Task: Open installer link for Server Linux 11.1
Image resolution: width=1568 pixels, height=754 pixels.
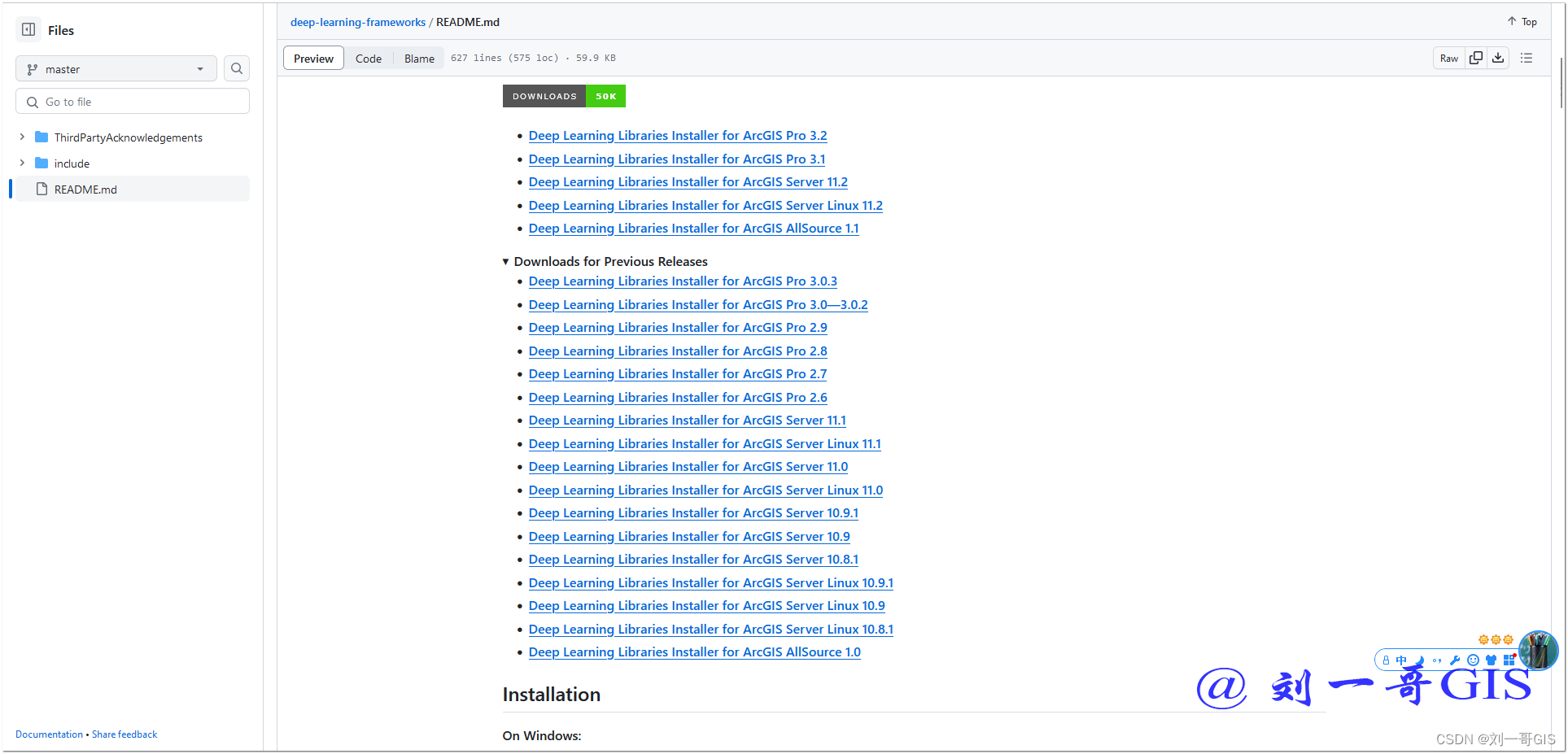Action: point(705,444)
